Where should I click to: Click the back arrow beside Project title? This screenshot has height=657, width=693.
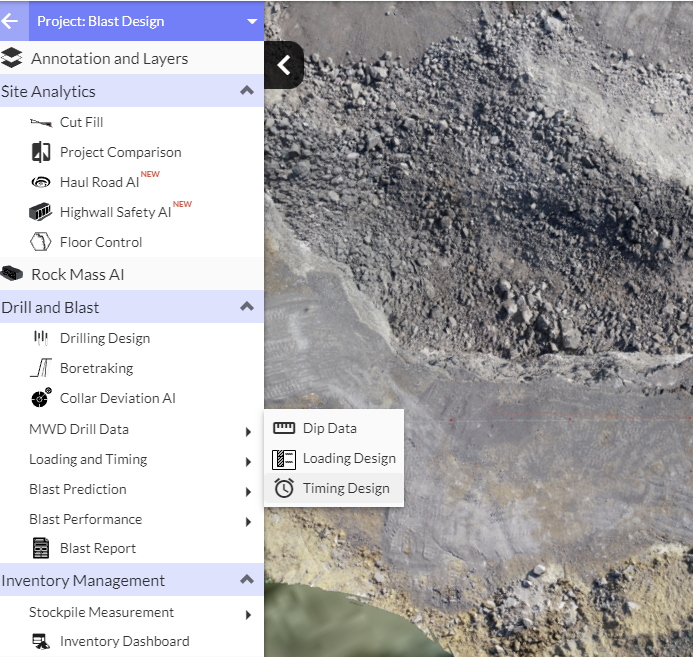pos(11,21)
